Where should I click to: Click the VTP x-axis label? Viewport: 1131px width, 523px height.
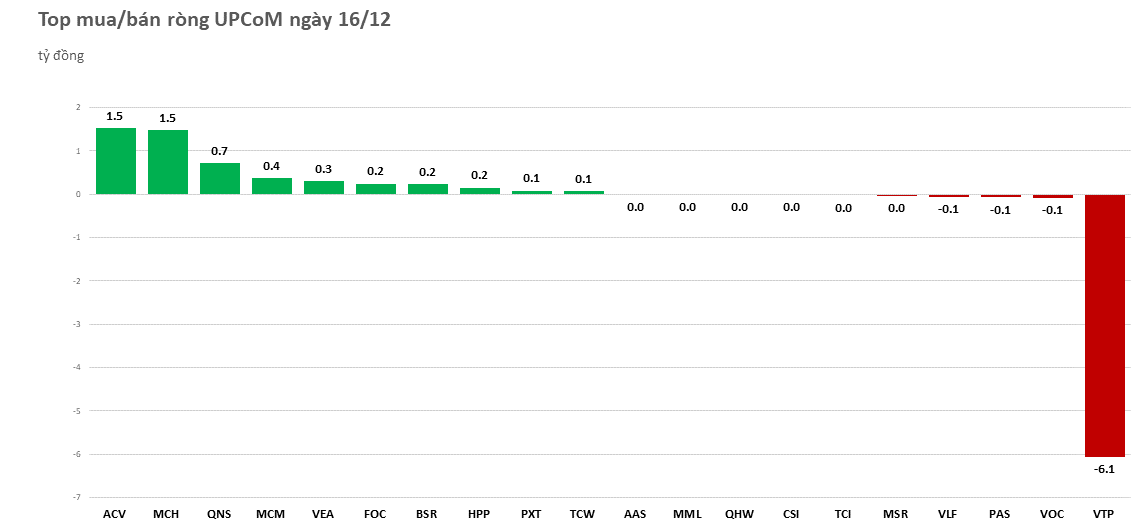point(1104,514)
